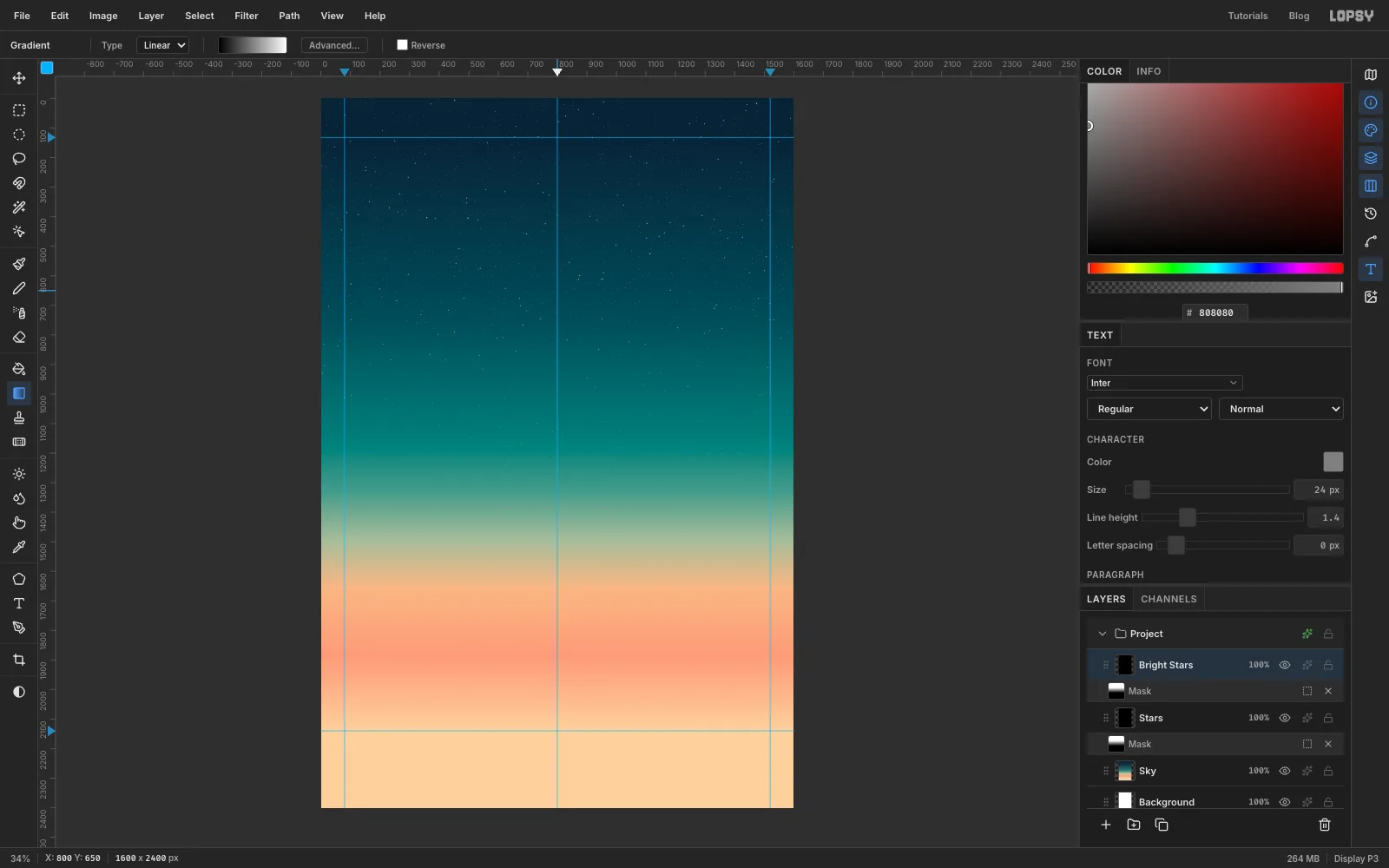This screenshot has height=868, width=1389.
Task: Open the Layer menu
Action: (151, 16)
